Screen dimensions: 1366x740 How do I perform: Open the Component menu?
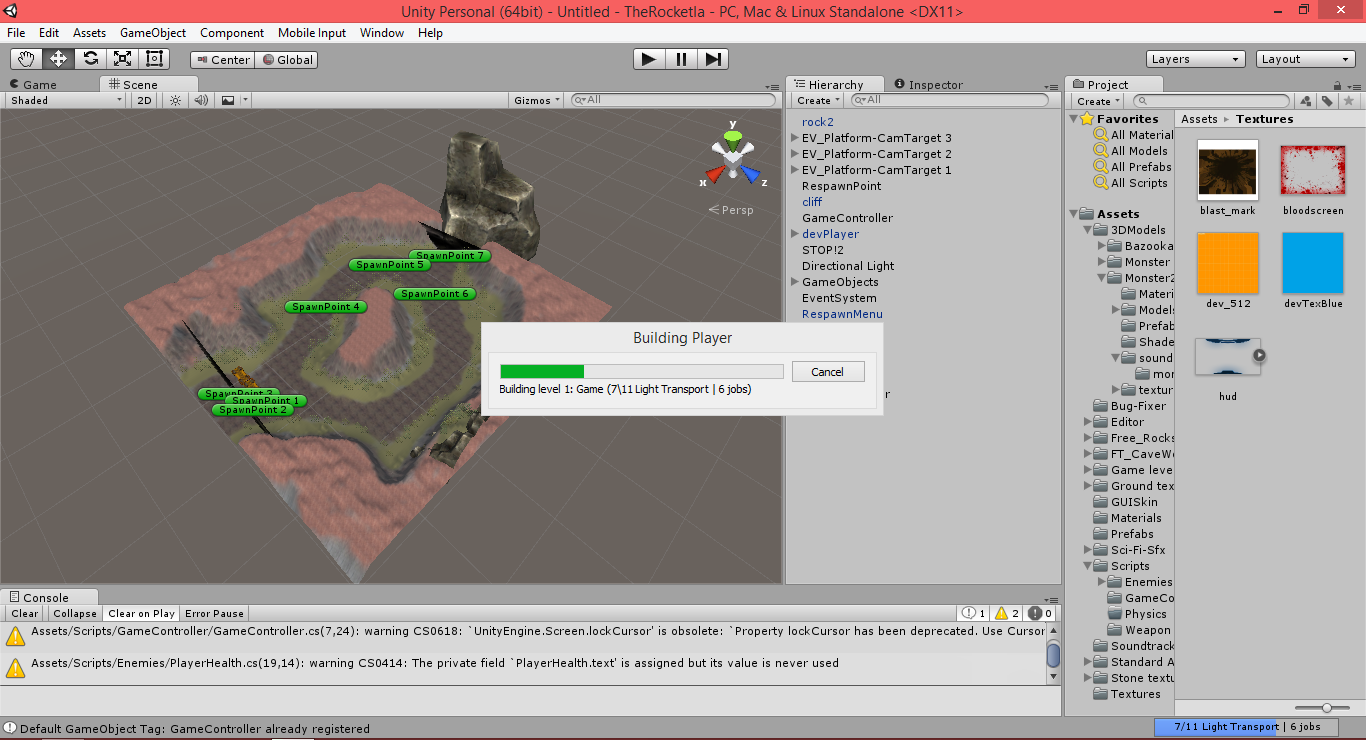232,33
